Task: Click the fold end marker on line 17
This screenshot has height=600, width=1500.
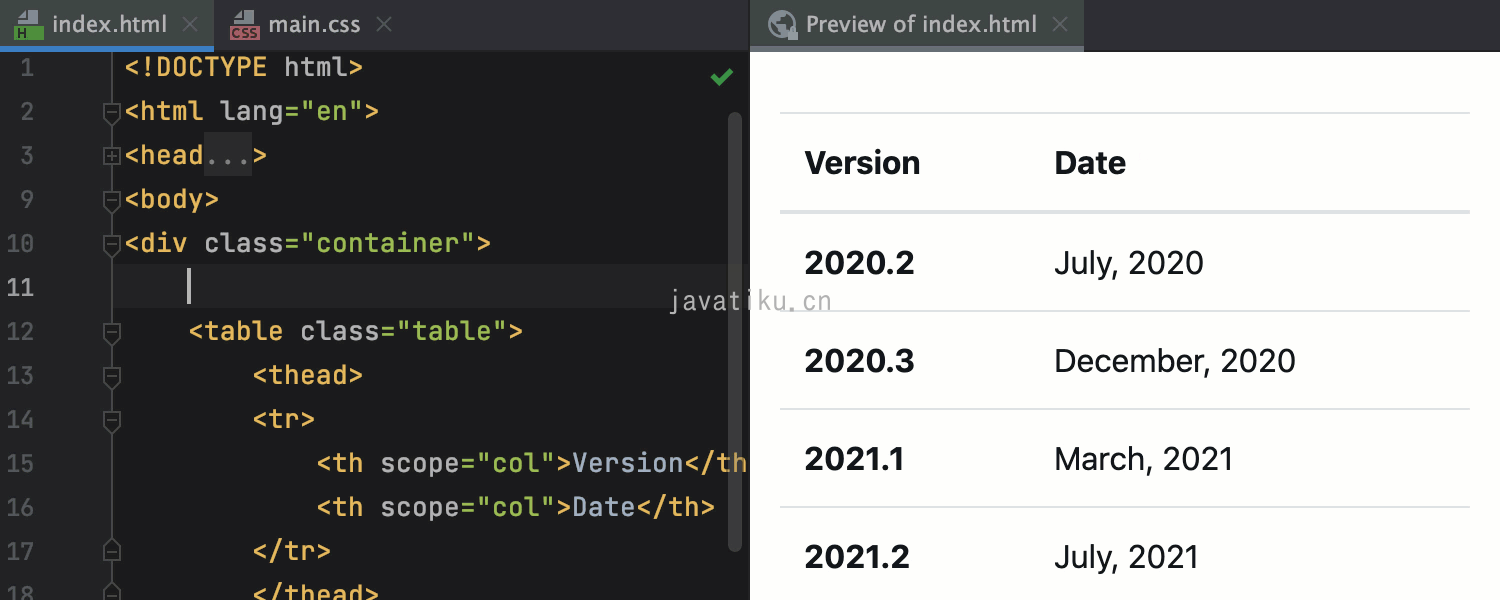Action: [x=112, y=551]
